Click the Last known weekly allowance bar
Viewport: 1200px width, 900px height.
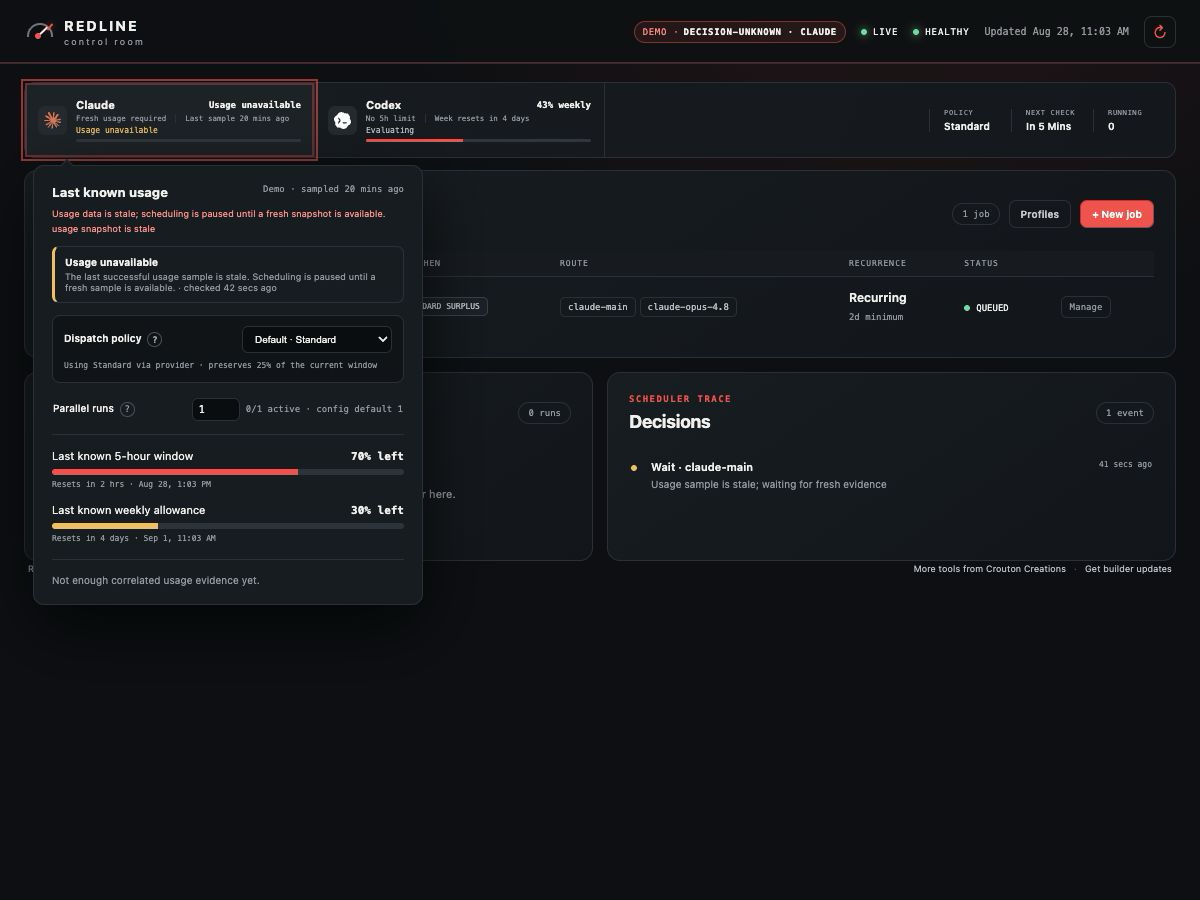(x=228, y=525)
